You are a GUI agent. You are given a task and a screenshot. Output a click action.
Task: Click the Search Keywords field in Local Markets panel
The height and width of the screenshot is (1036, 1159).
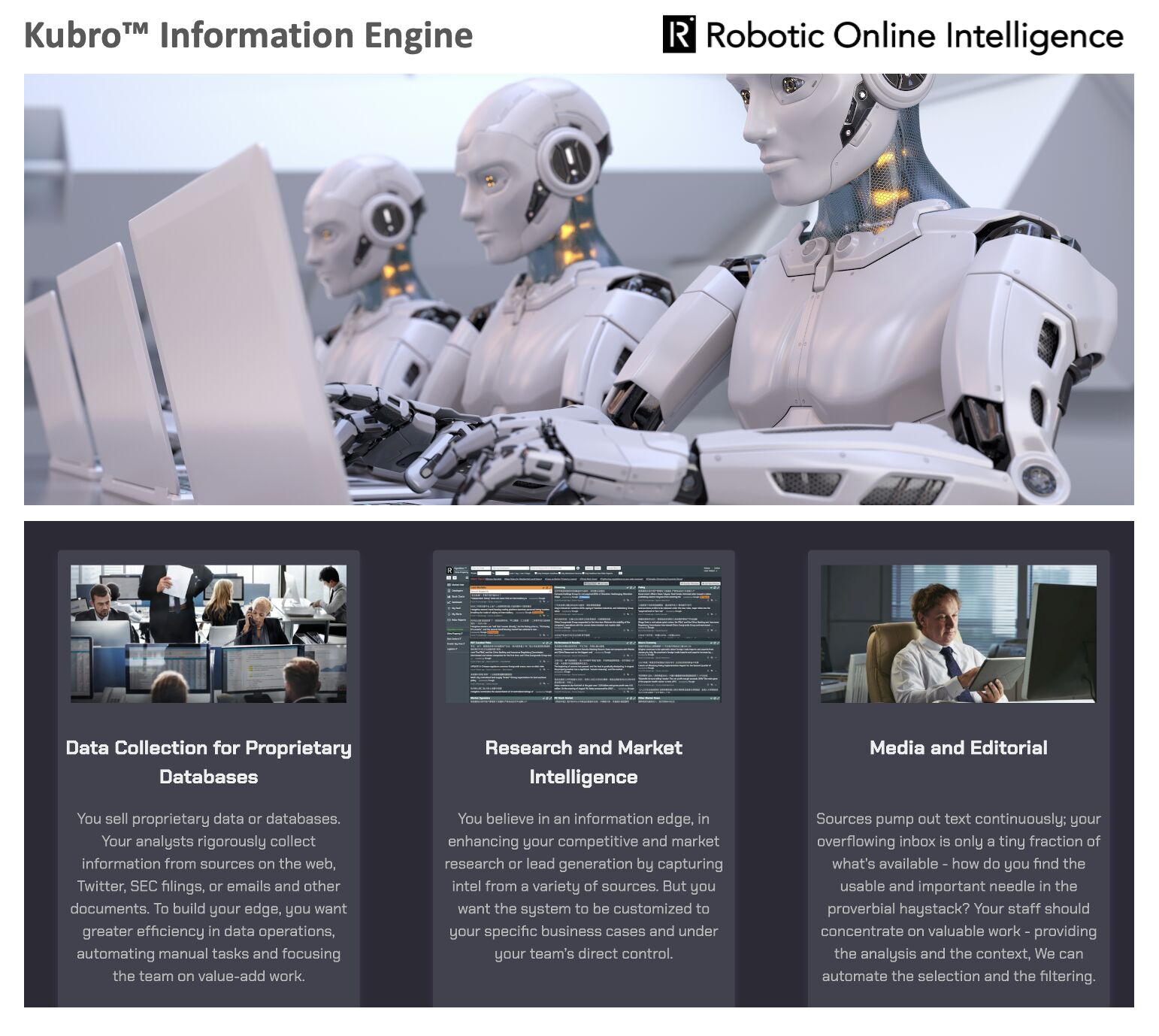pos(510,592)
